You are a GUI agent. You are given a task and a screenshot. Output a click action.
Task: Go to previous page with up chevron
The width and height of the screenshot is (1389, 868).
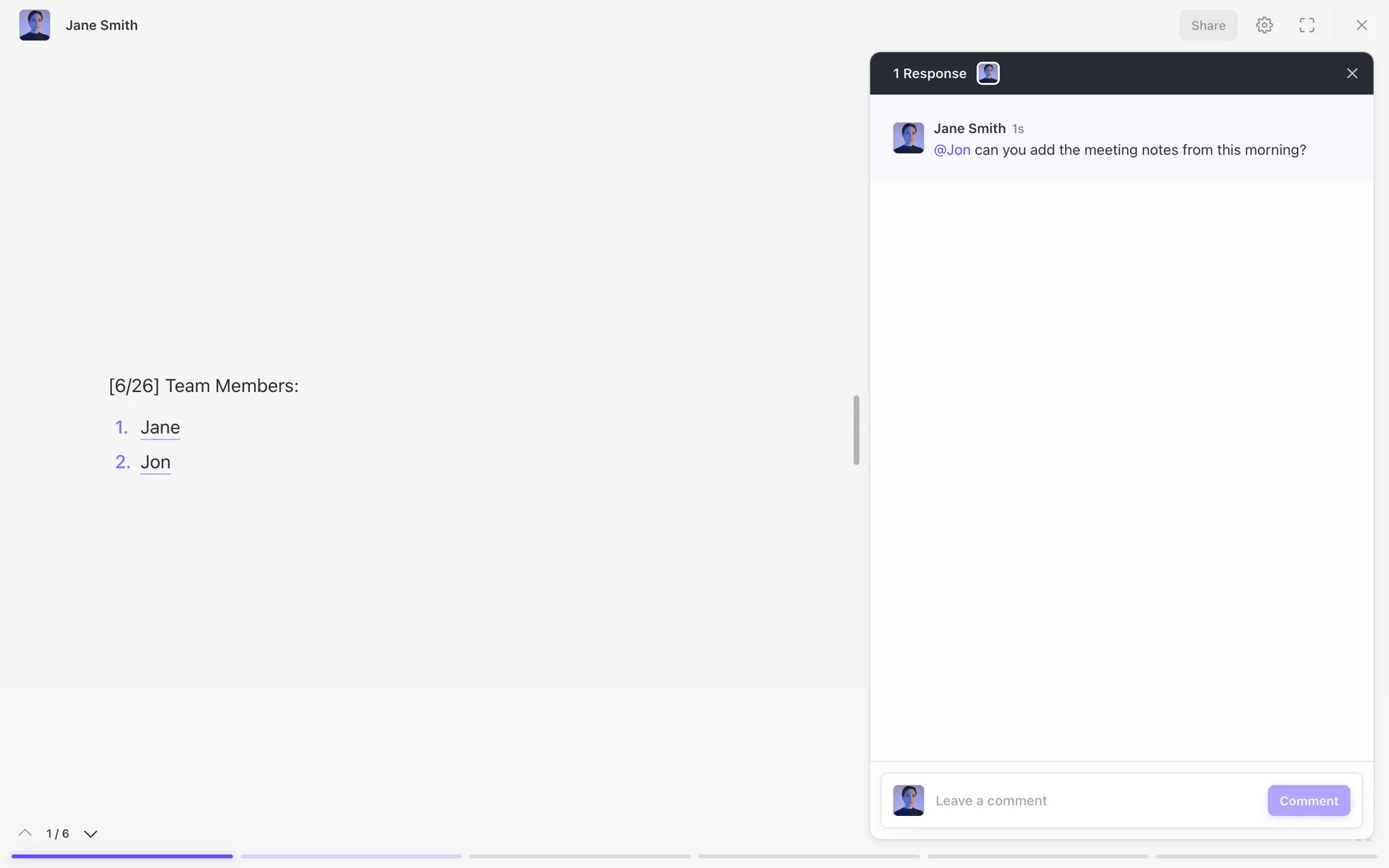(25, 833)
